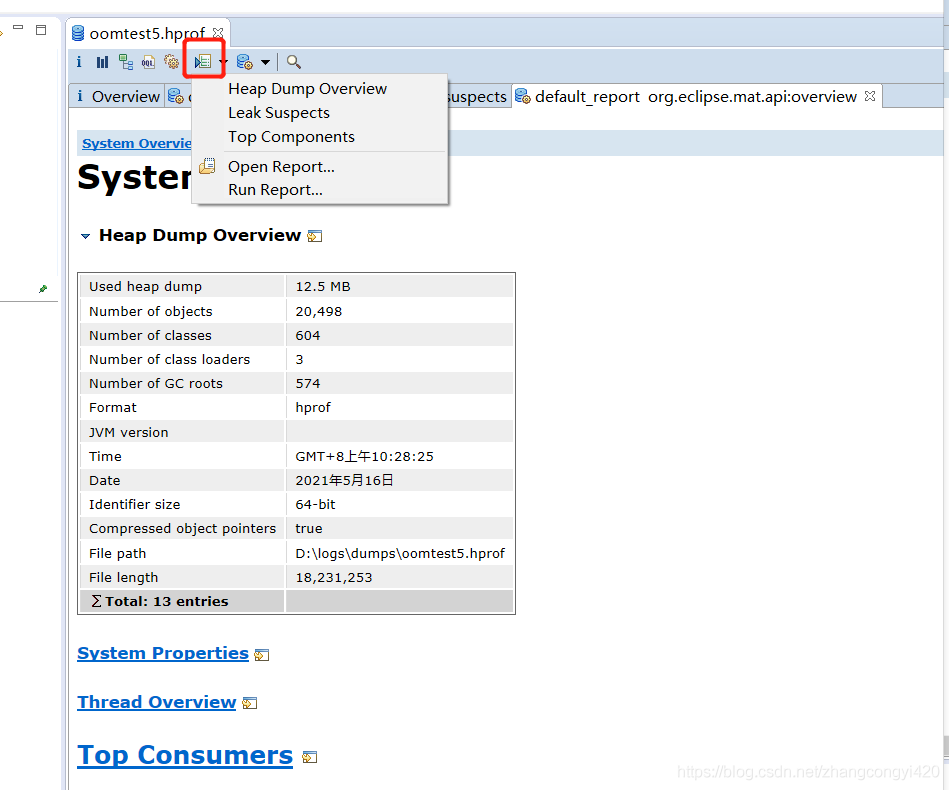Click the Run Expert System Test report icon
Viewport: 949px width, 790px height.
point(203,62)
